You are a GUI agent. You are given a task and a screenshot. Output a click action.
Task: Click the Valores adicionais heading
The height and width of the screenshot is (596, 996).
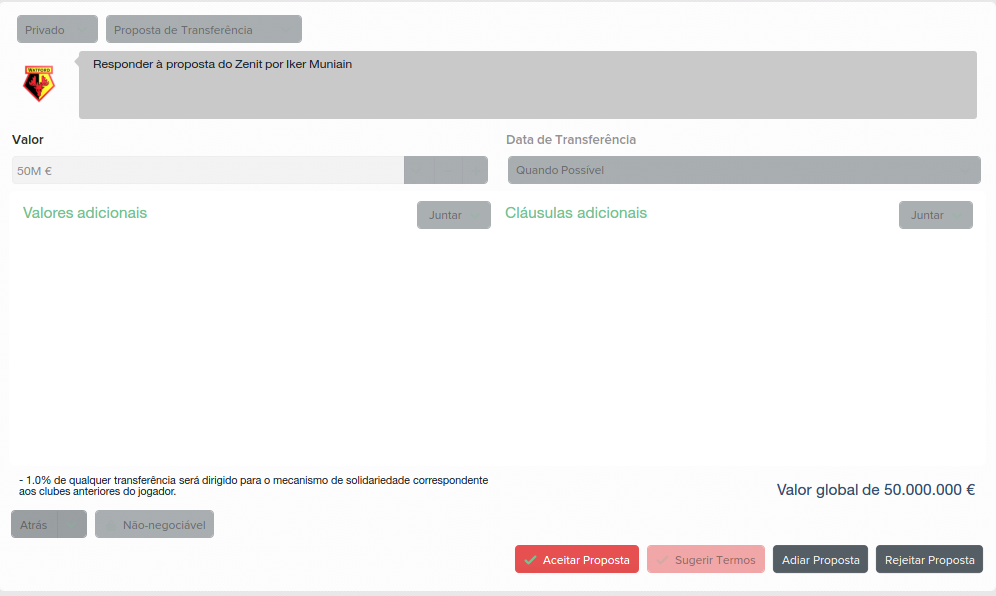pyautogui.click(x=85, y=213)
